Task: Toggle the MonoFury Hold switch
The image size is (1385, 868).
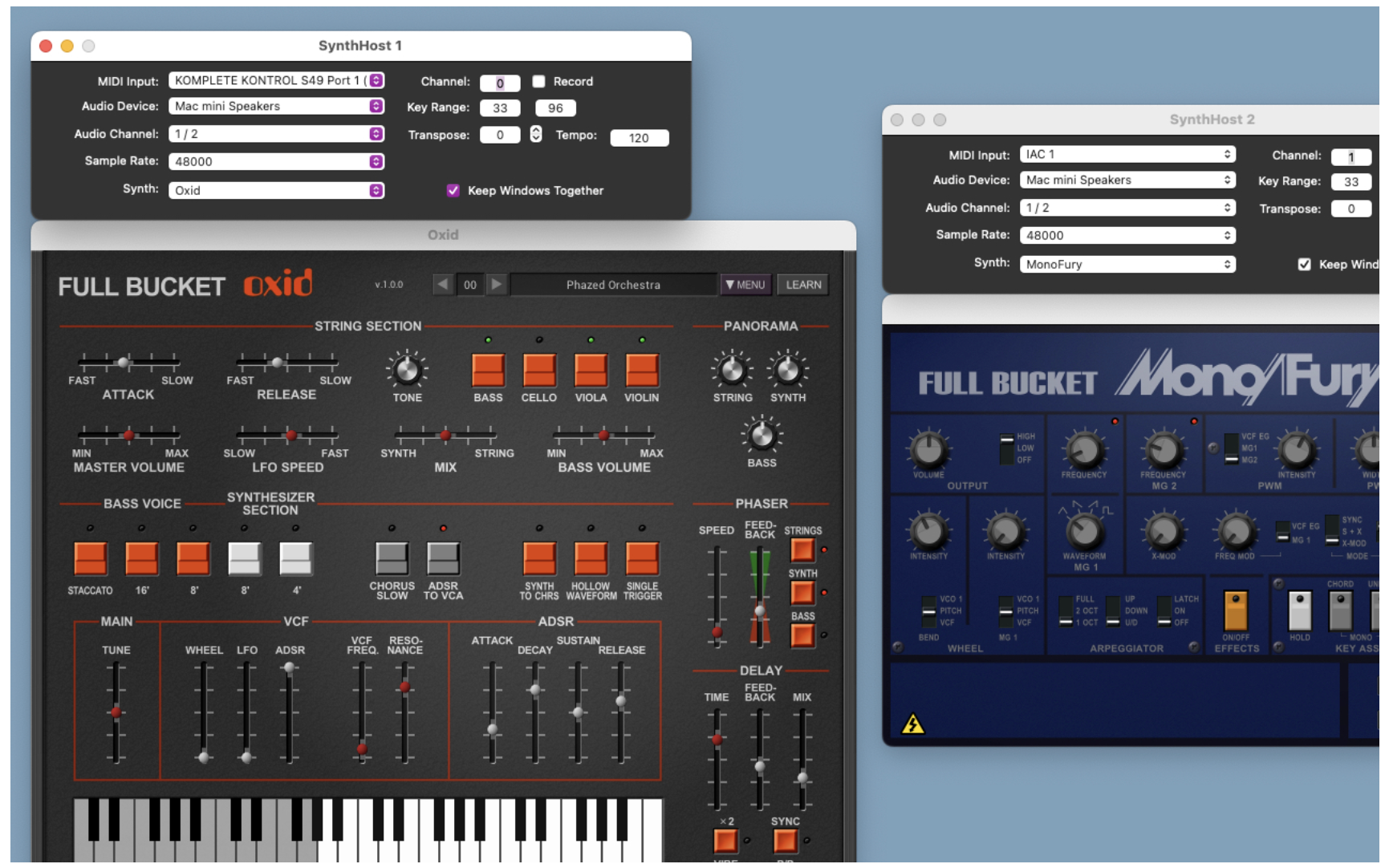Action: point(1299,611)
